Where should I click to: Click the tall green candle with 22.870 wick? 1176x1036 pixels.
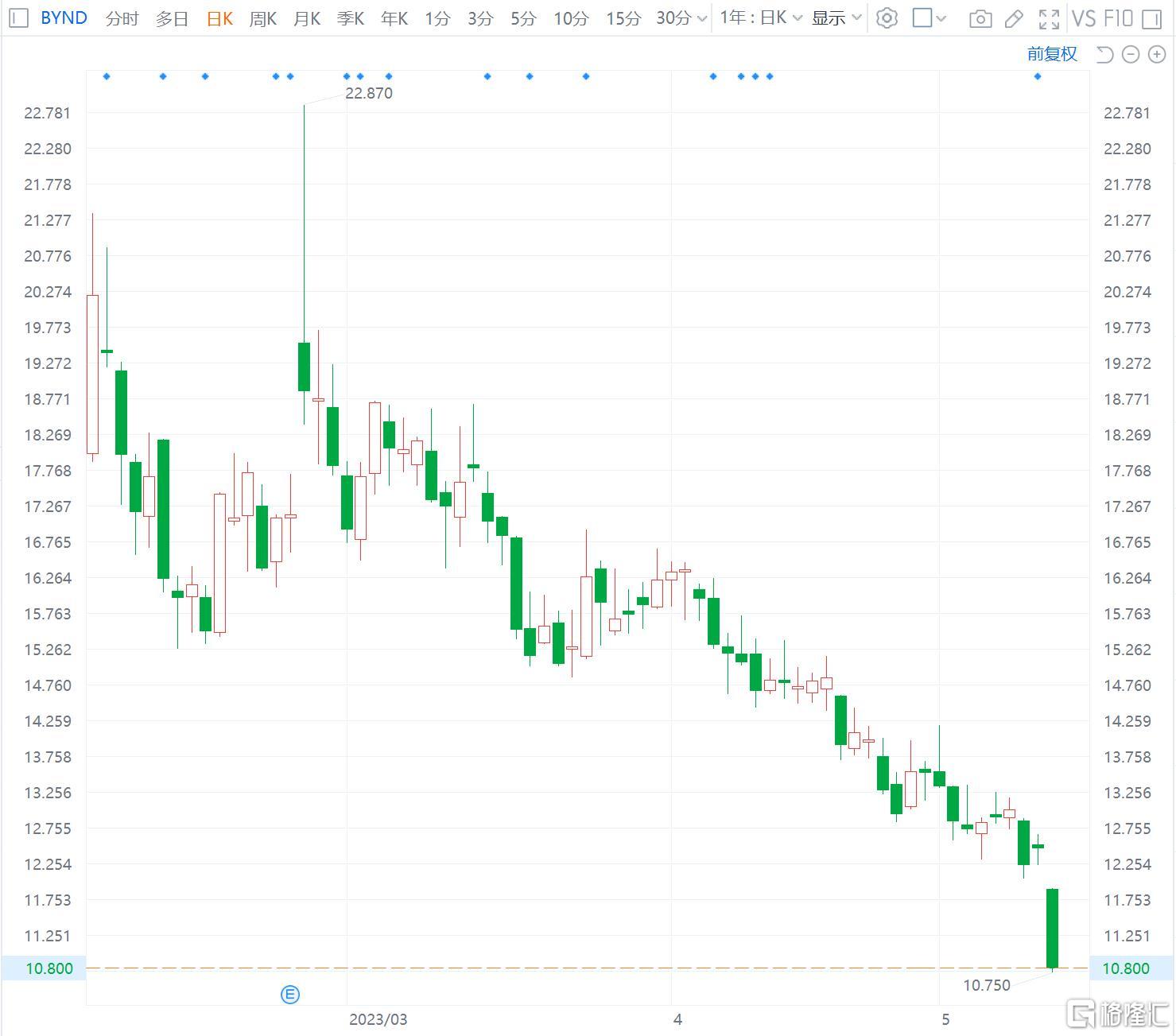(x=304, y=367)
